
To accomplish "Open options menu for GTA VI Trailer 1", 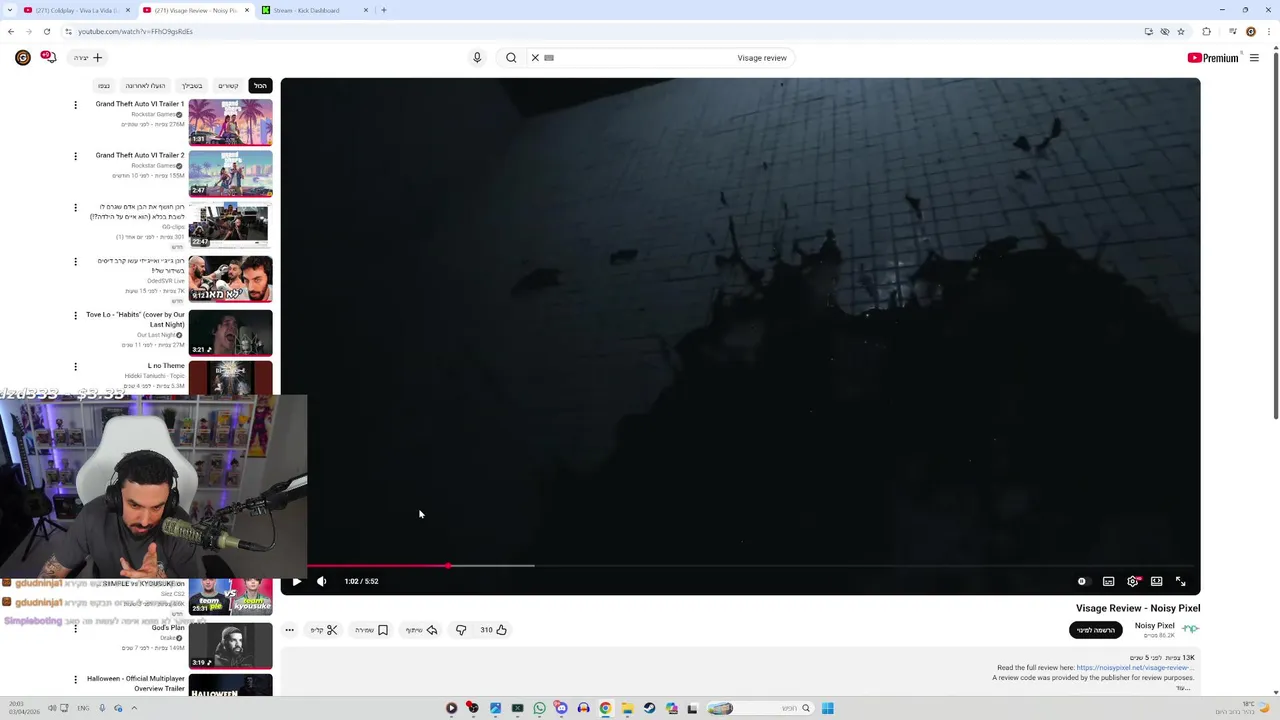I will [x=75, y=105].
